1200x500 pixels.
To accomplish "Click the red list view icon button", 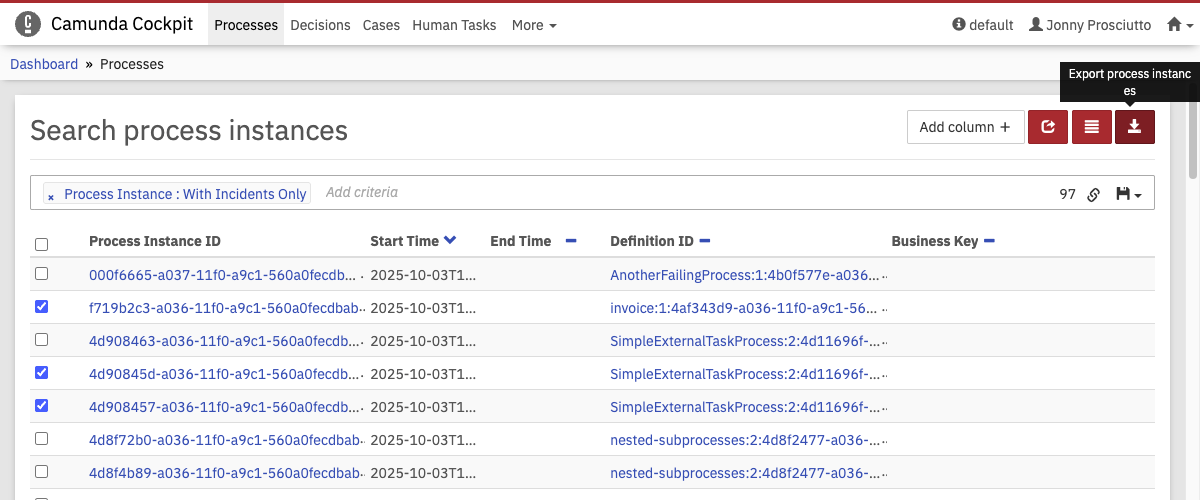I will 1091,127.
